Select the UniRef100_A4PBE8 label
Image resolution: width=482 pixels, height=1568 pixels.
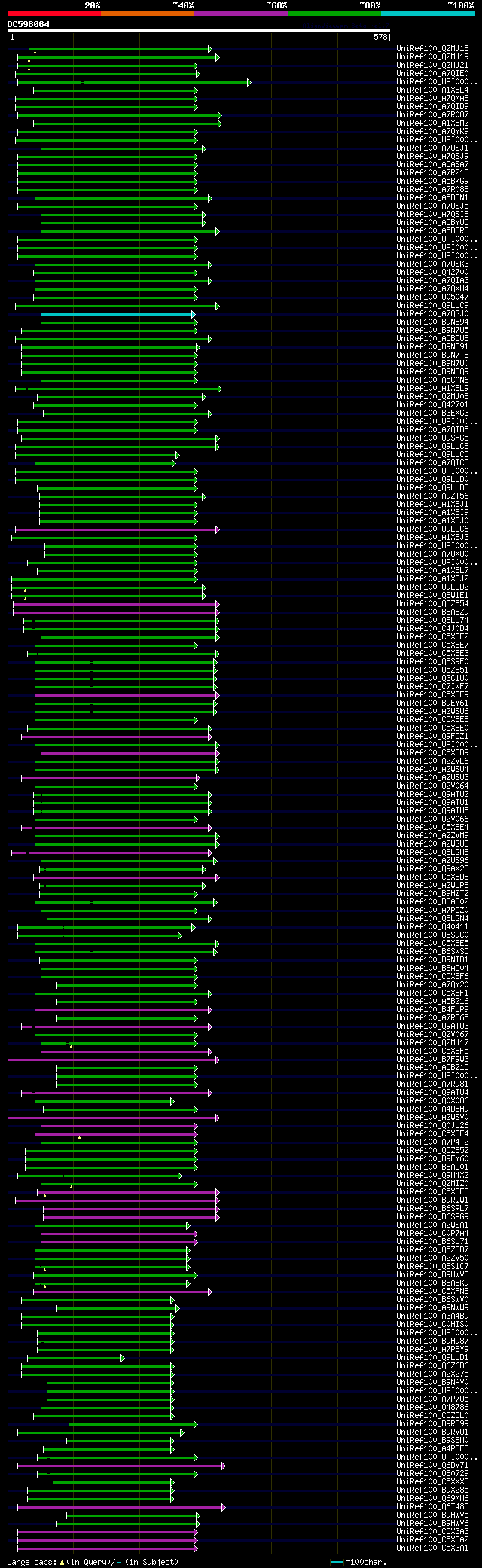click(432, 1449)
